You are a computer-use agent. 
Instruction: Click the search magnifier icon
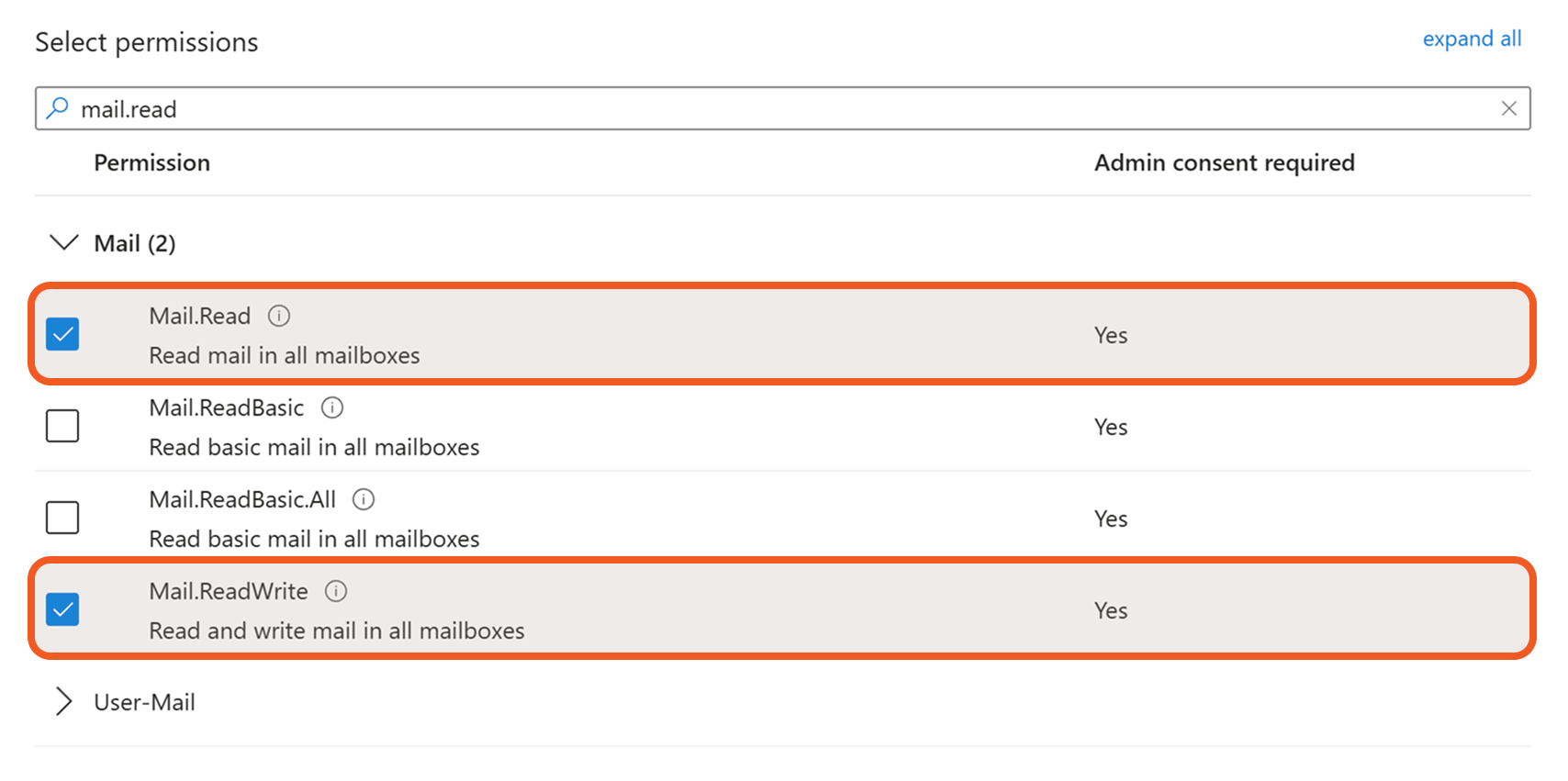coord(58,108)
